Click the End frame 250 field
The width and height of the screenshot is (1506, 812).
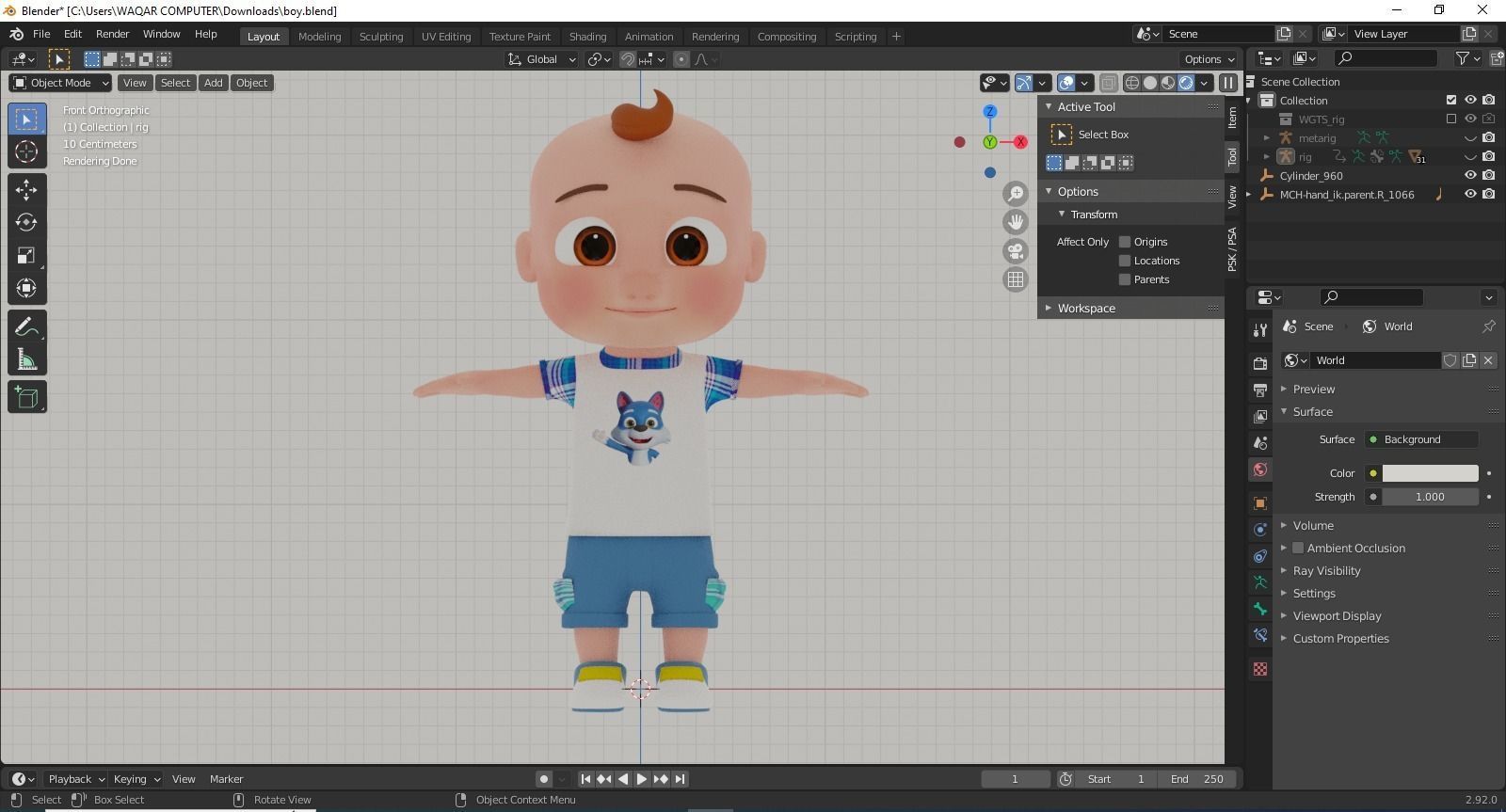(1198, 779)
